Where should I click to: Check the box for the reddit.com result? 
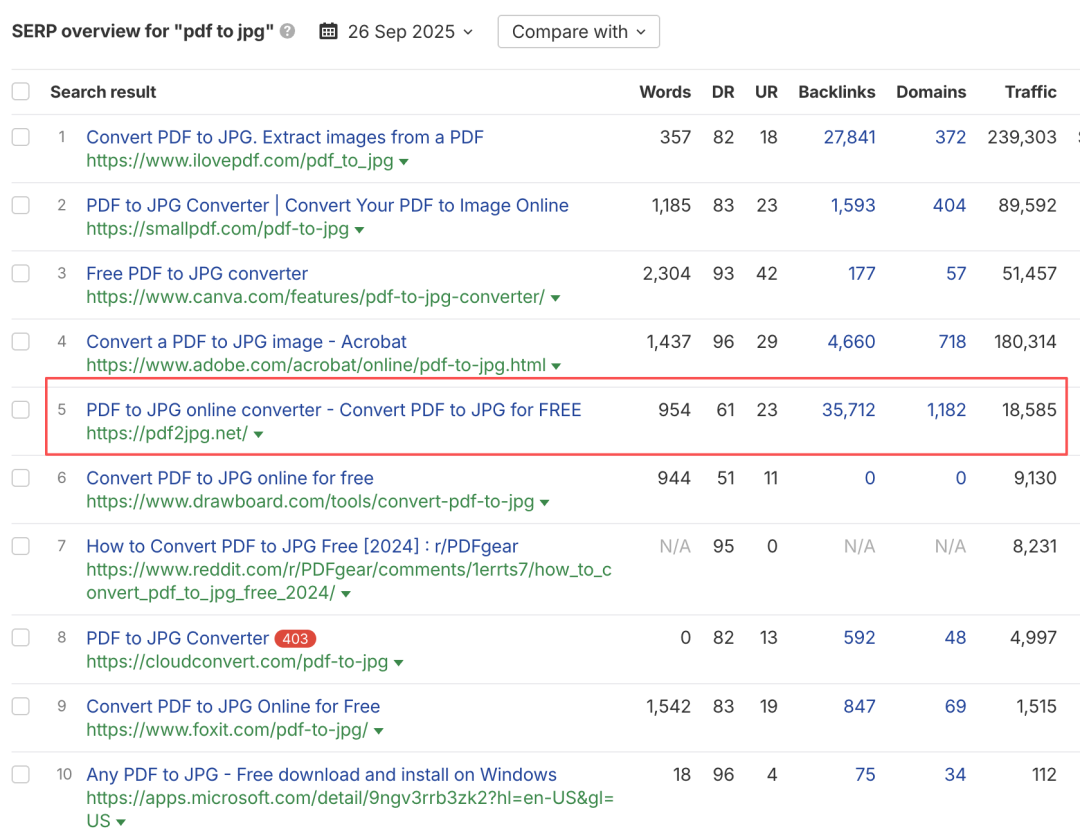click(21, 545)
